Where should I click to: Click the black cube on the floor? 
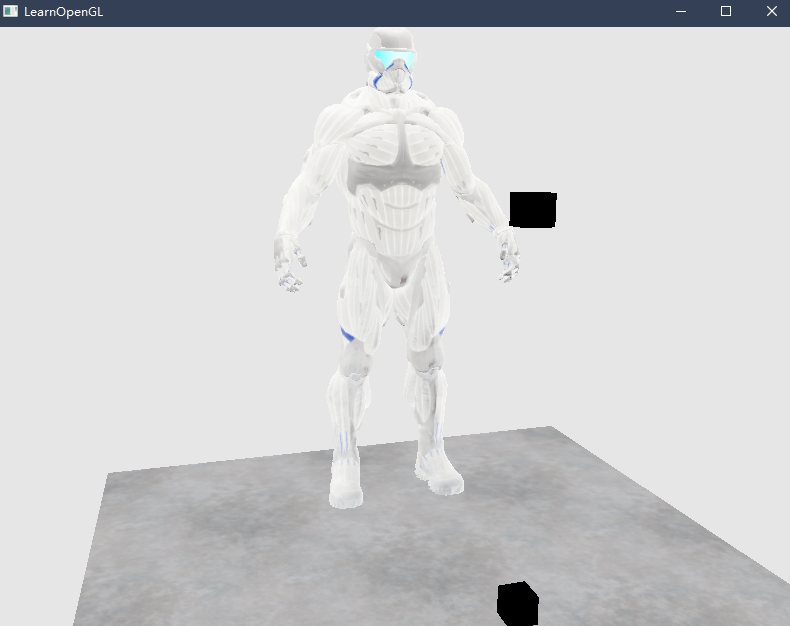517,603
